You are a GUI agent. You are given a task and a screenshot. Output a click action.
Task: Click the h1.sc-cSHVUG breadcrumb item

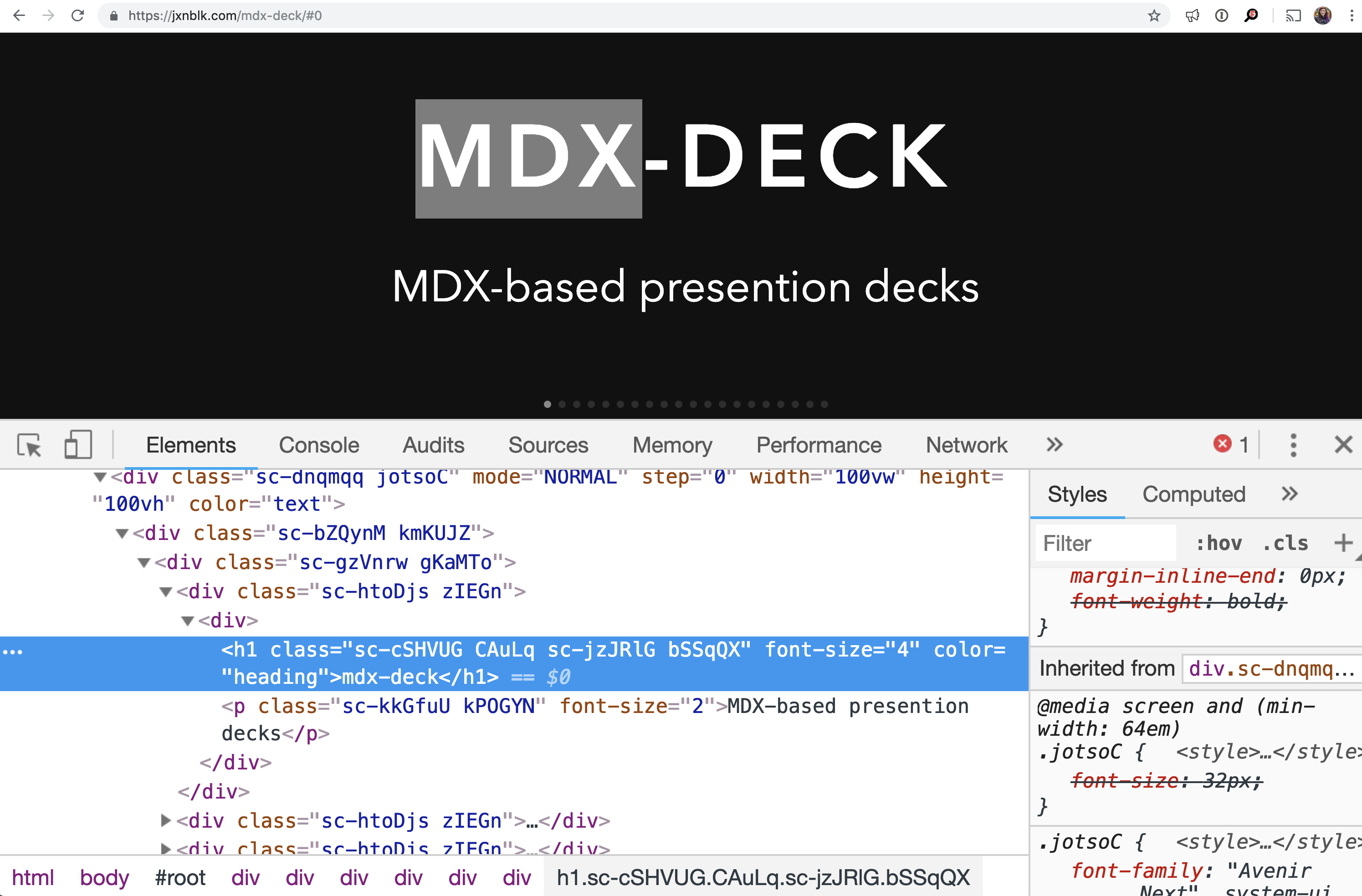tap(763, 878)
